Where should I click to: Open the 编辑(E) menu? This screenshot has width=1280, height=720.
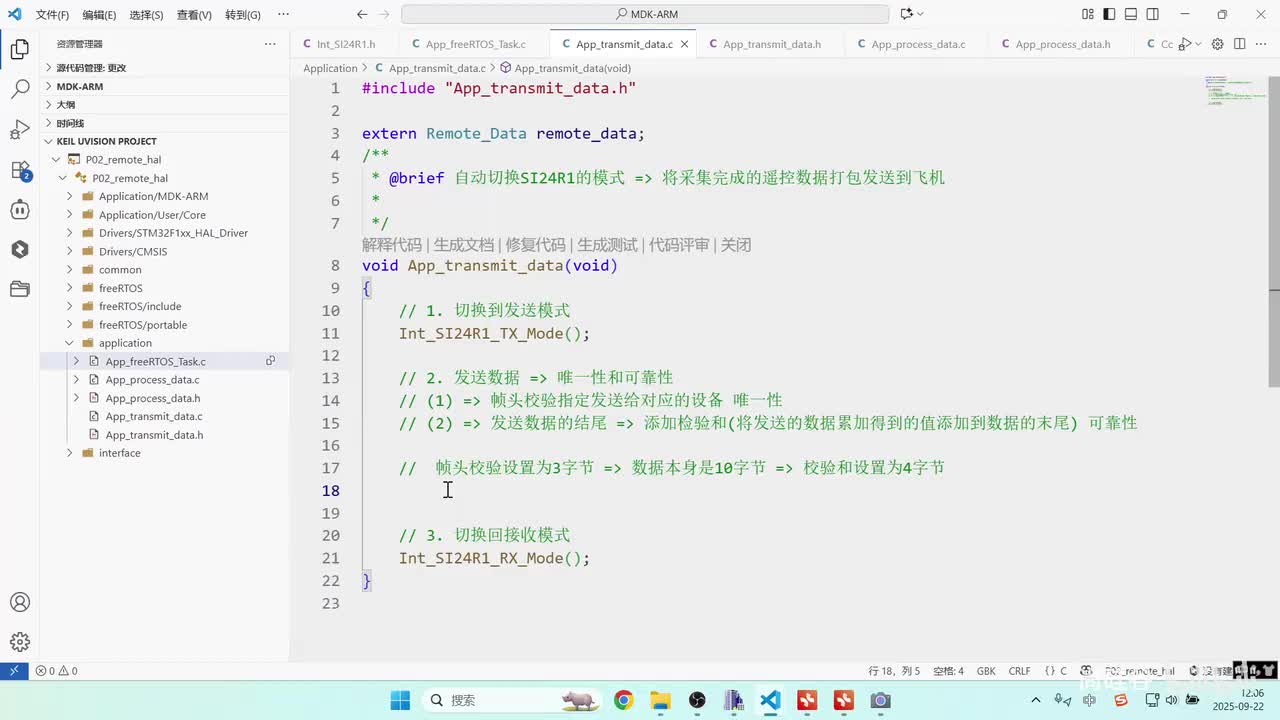[x=99, y=15]
